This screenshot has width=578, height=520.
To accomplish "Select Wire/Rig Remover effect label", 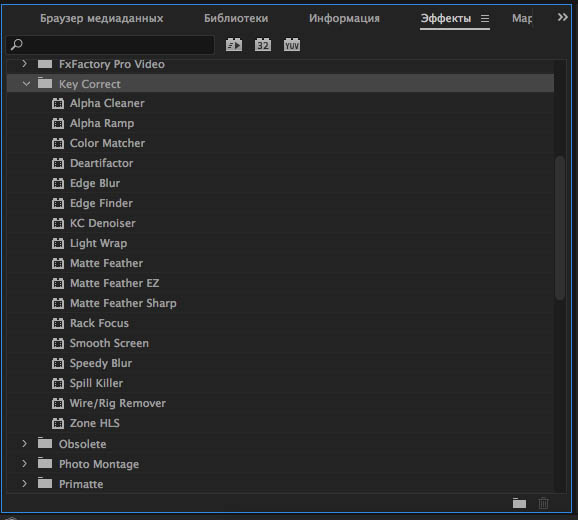I will click(x=118, y=403).
